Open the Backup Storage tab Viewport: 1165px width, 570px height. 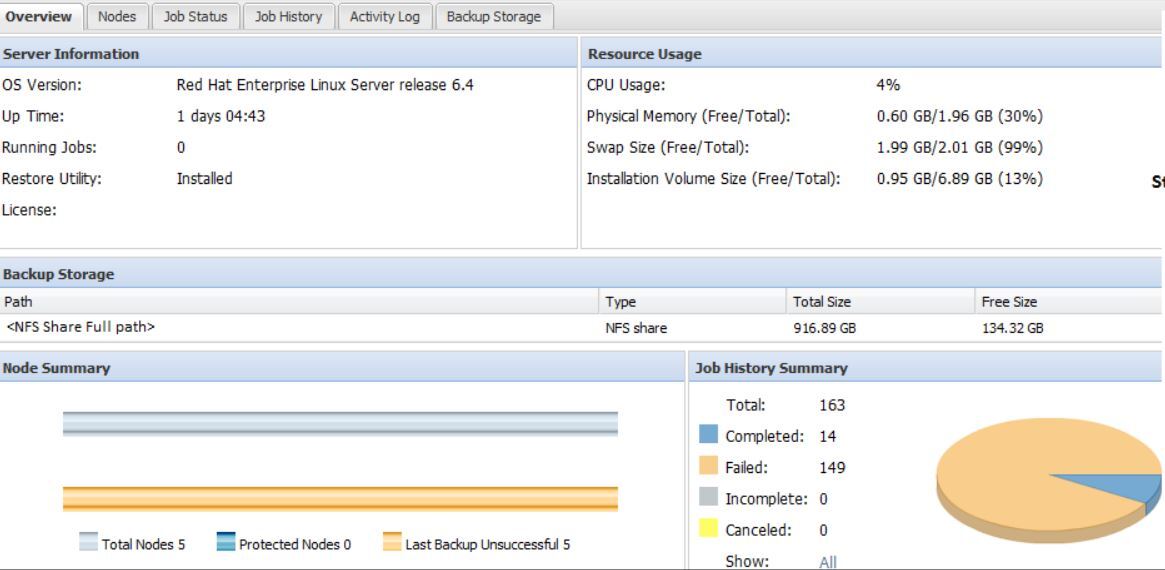tap(493, 16)
